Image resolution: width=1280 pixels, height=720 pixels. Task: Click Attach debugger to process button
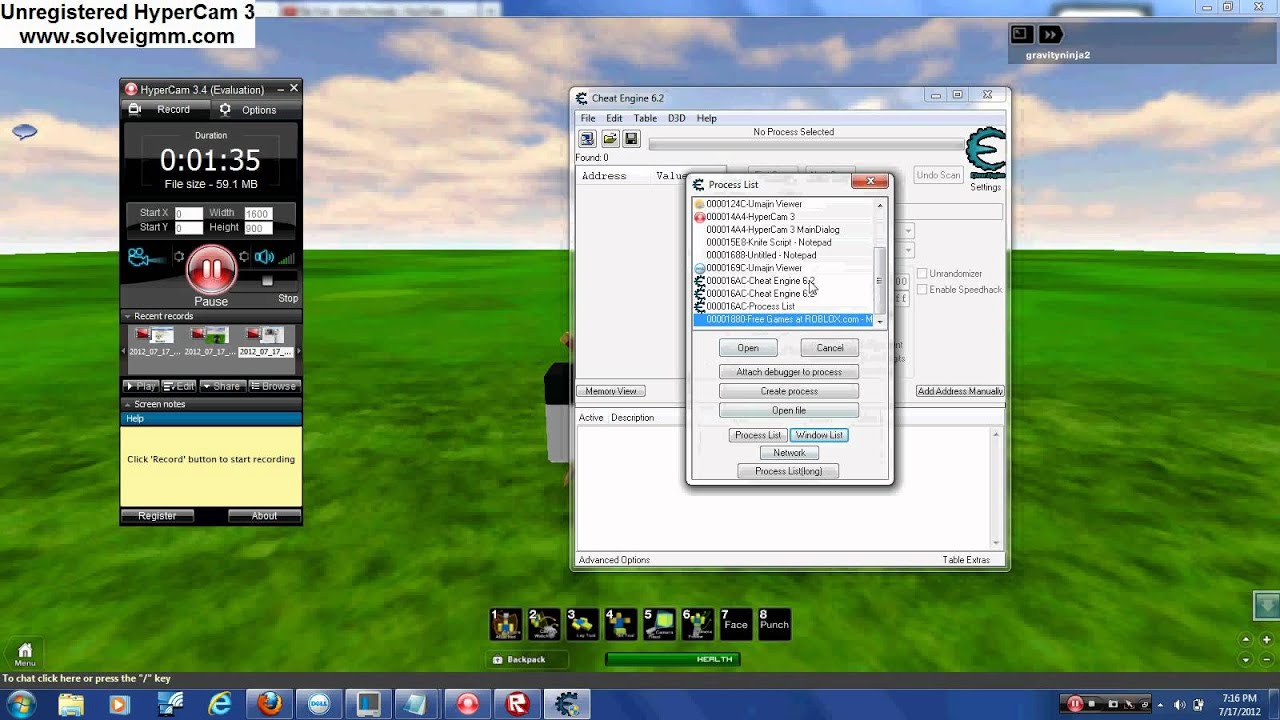coord(789,372)
